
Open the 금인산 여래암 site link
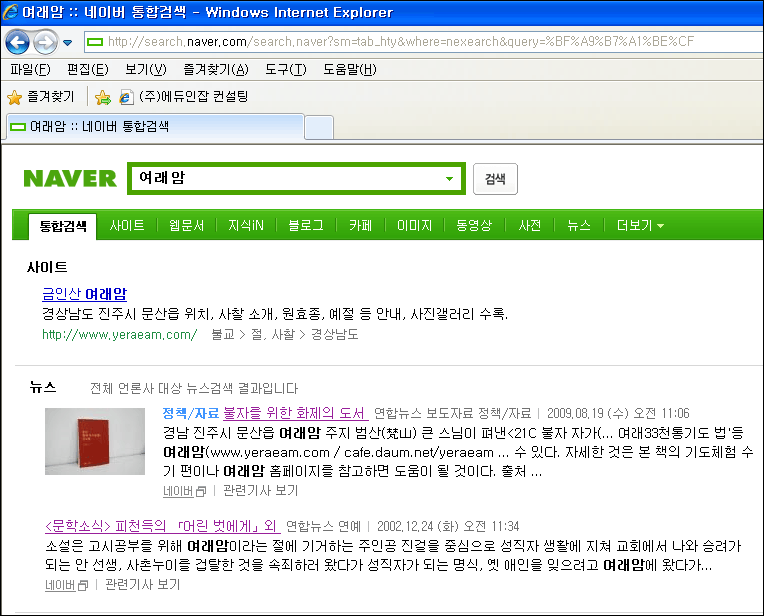tap(84, 294)
